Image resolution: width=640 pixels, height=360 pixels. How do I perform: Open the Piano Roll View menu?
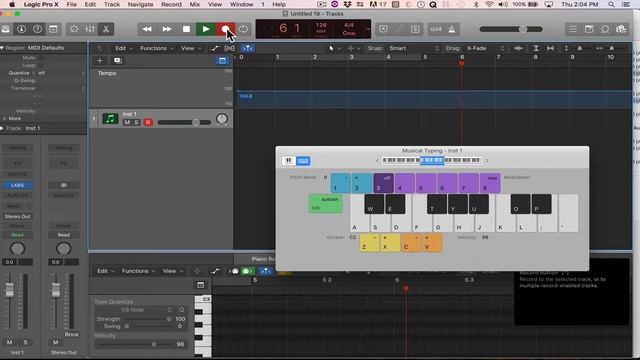click(173, 271)
